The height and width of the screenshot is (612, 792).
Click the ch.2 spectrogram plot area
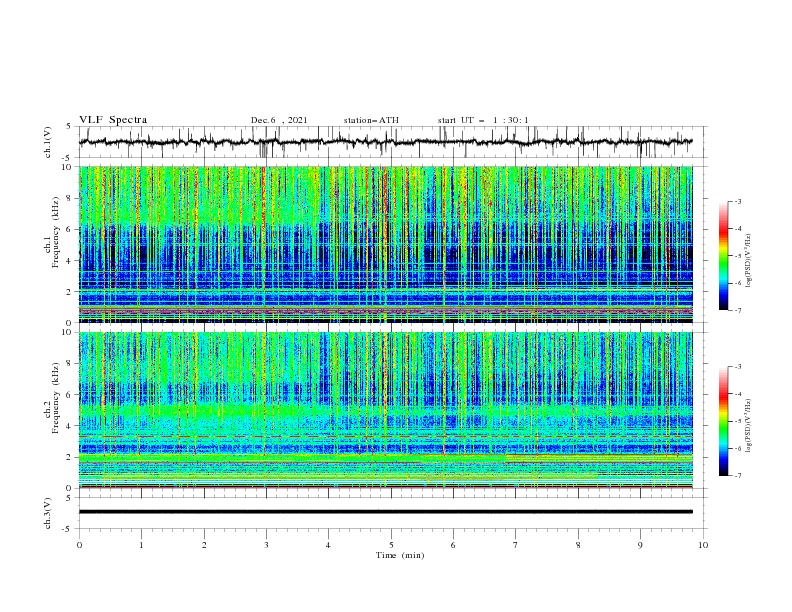[x=385, y=410]
